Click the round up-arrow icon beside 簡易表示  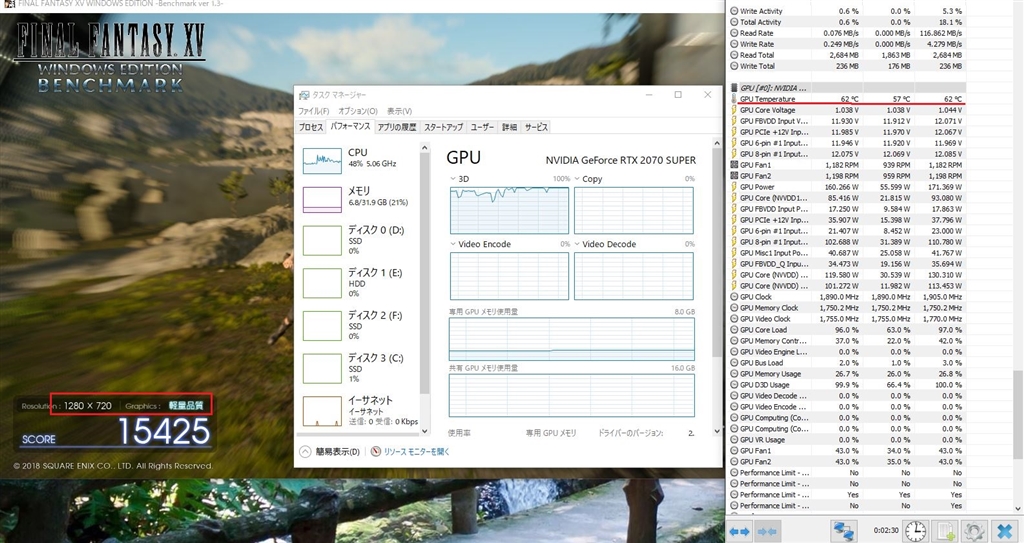click(305, 452)
